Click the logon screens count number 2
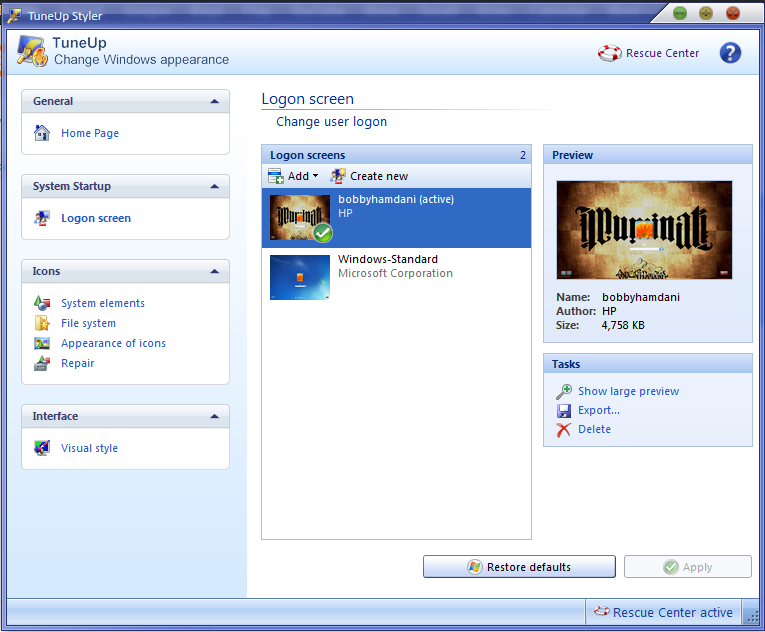 click(x=523, y=155)
